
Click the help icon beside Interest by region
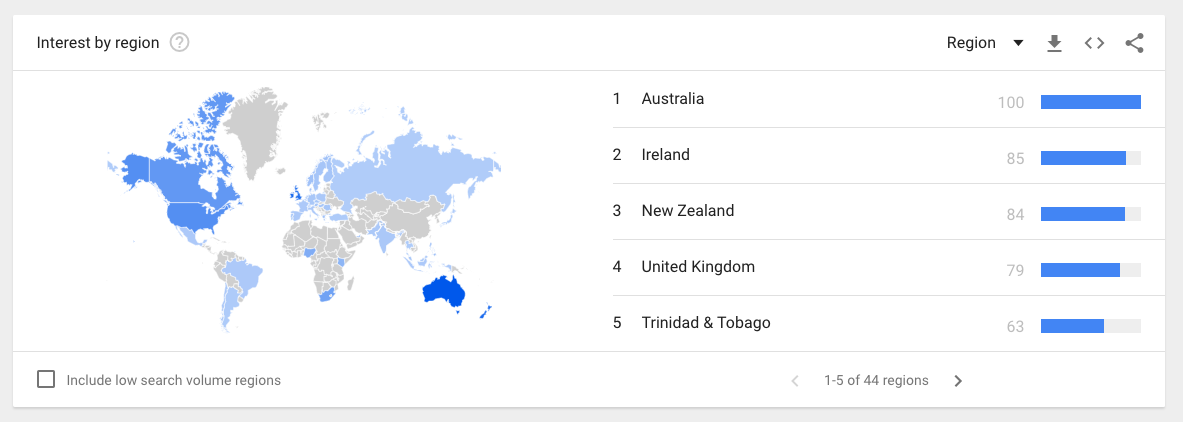[x=180, y=43]
